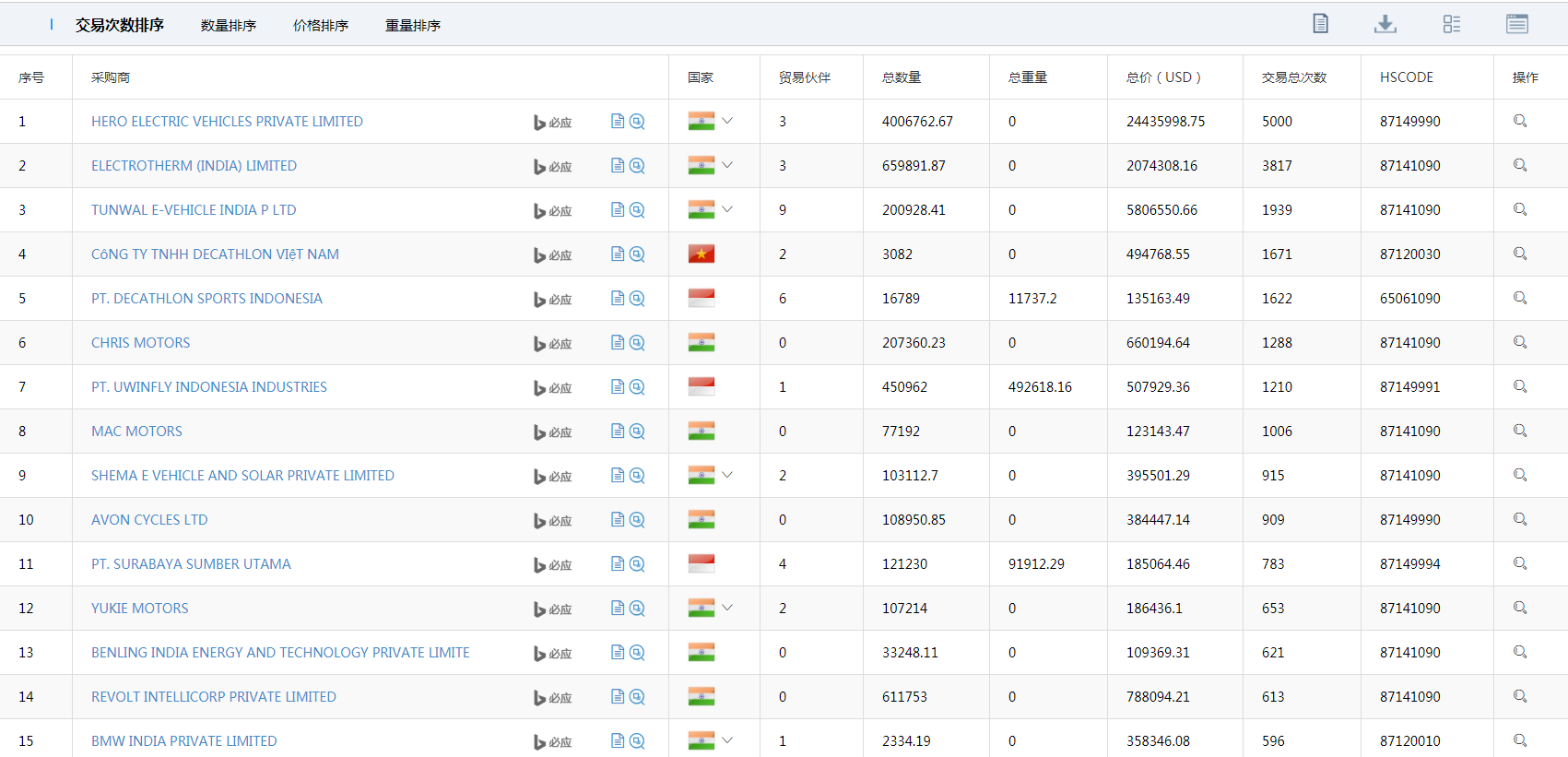Click the Vietnam flag in row 4

pos(701,254)
